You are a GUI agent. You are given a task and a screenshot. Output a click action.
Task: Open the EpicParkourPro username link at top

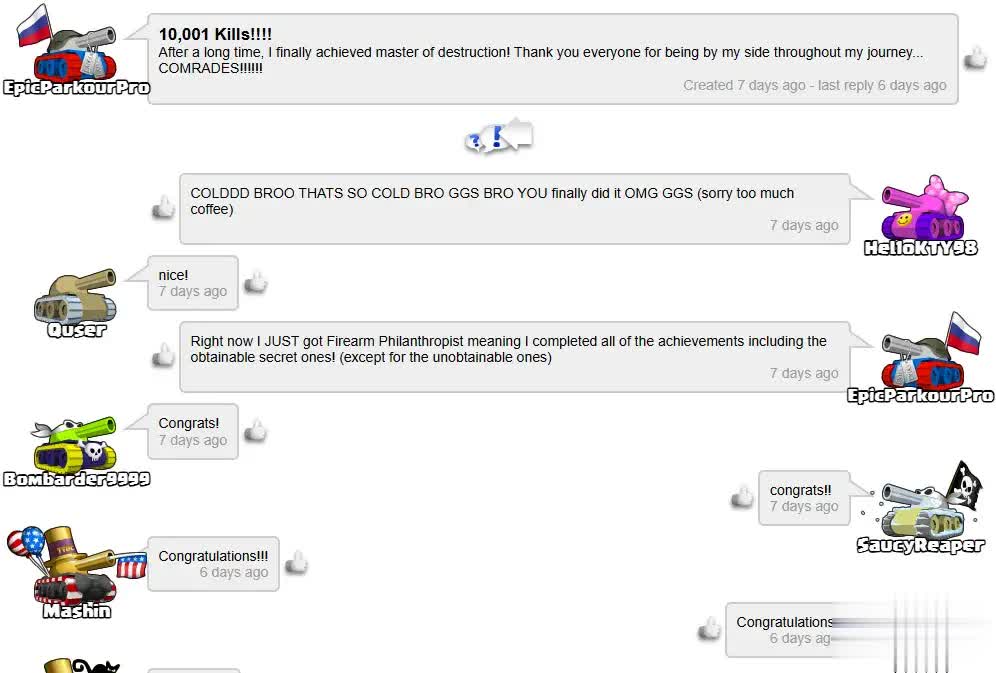76,88
